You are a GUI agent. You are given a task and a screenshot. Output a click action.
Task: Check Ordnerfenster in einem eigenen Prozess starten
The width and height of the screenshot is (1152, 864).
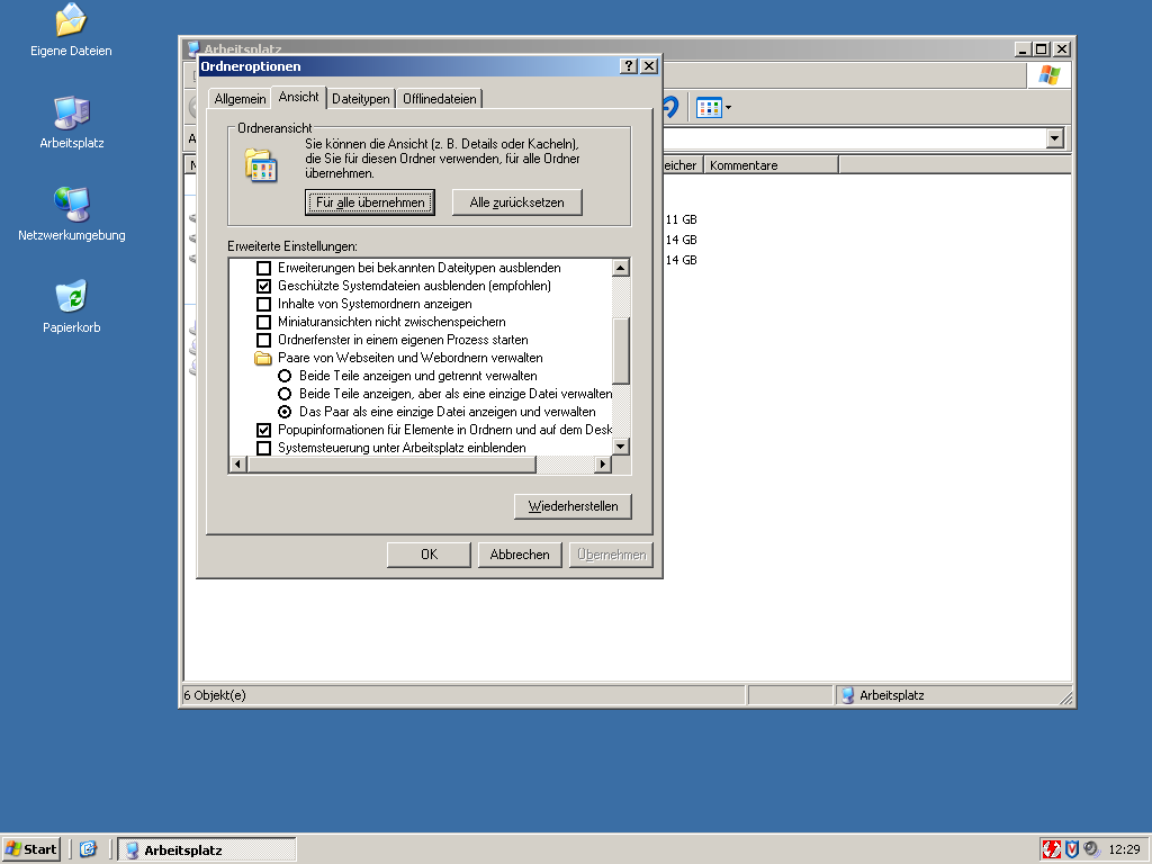point(264,340)
